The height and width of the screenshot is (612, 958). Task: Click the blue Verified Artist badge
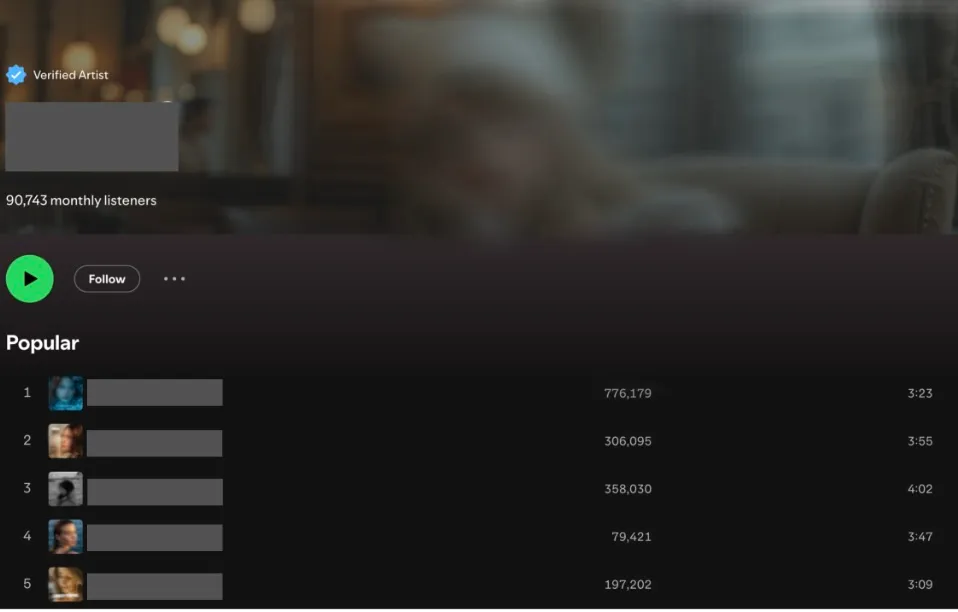click(x=16, y=75)
